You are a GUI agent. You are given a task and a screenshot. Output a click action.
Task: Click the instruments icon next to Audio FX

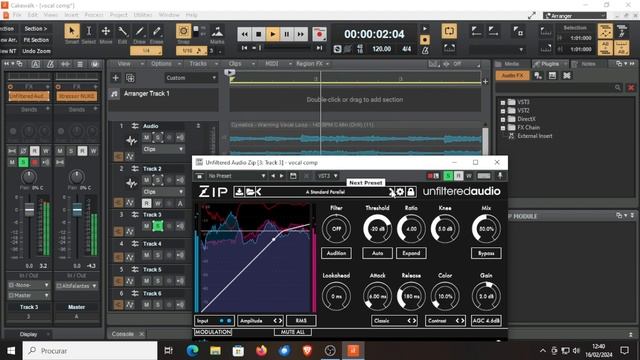538,76
